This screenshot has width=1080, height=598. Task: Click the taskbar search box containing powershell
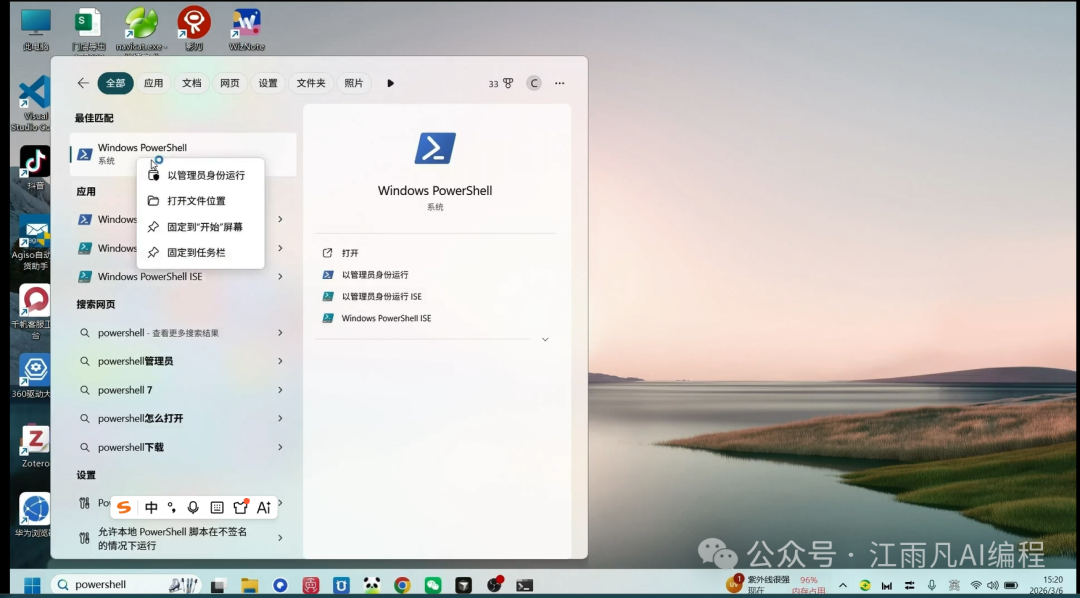tap(127, 585)
